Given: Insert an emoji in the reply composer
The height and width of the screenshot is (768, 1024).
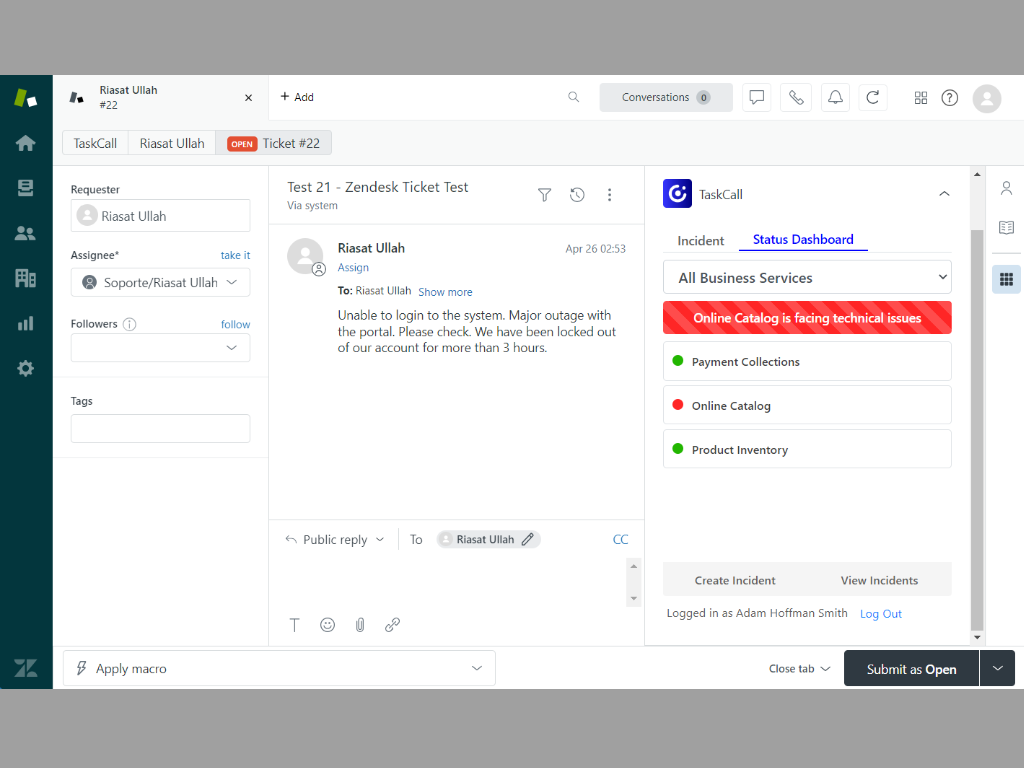Looking at the screenshot, I should click(x=327, y=624).
